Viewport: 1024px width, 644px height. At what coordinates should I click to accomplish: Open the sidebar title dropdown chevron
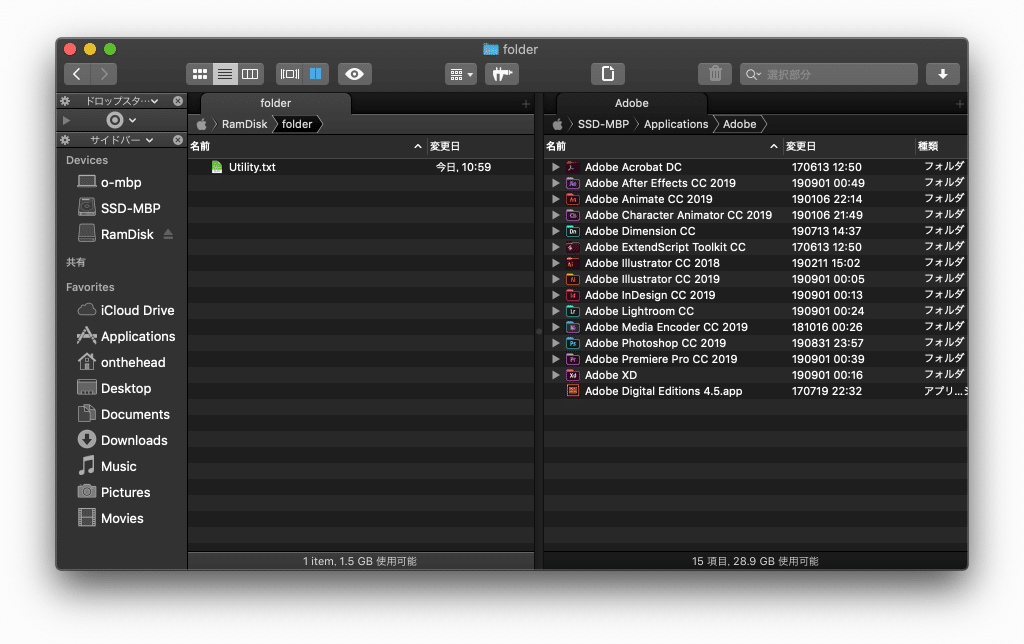coord(150,140)
